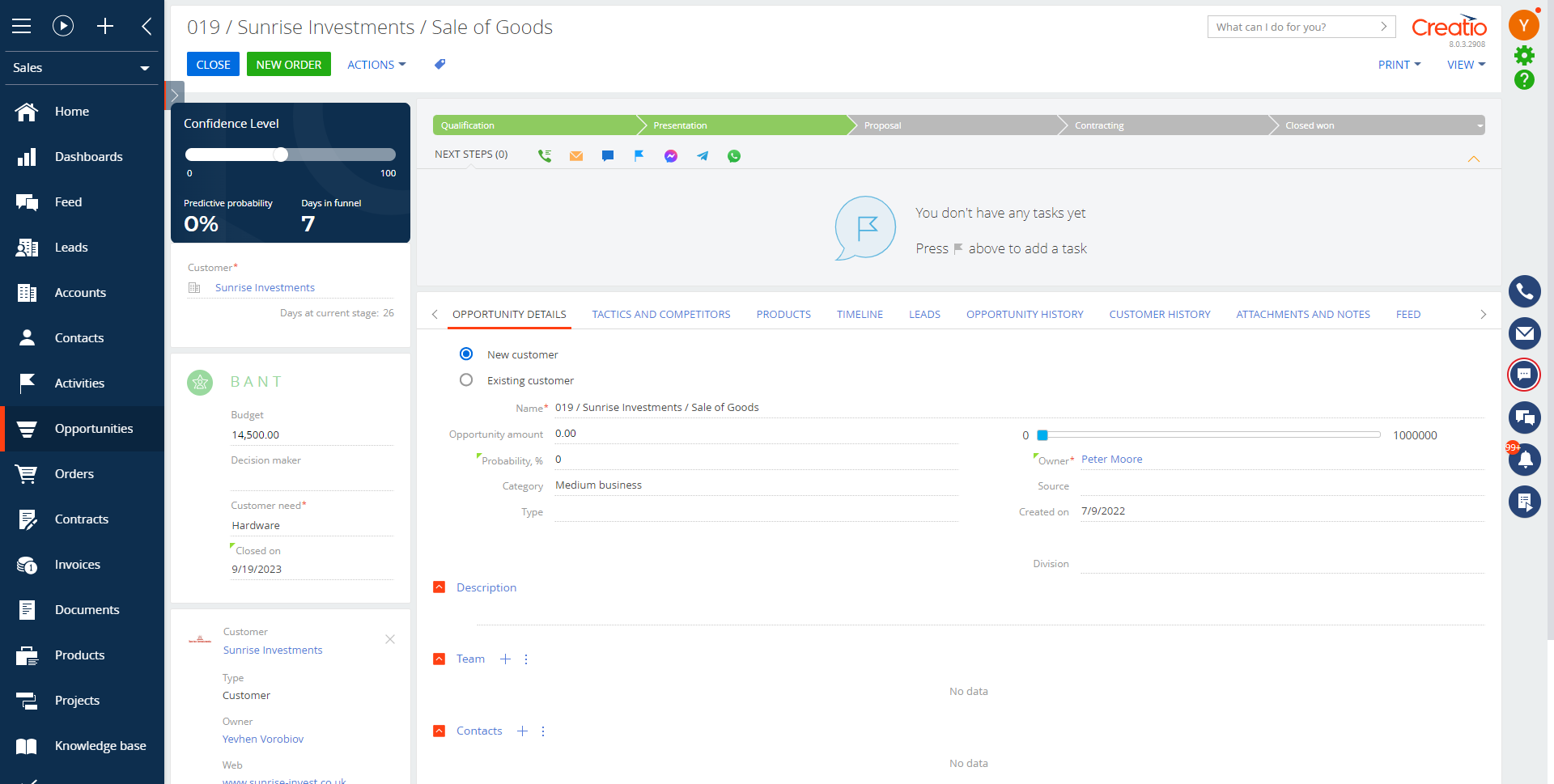This screenshot has width=1554, height=784.
Task: Open the notifications bell icon
Action: click(x=1525, y=460)
